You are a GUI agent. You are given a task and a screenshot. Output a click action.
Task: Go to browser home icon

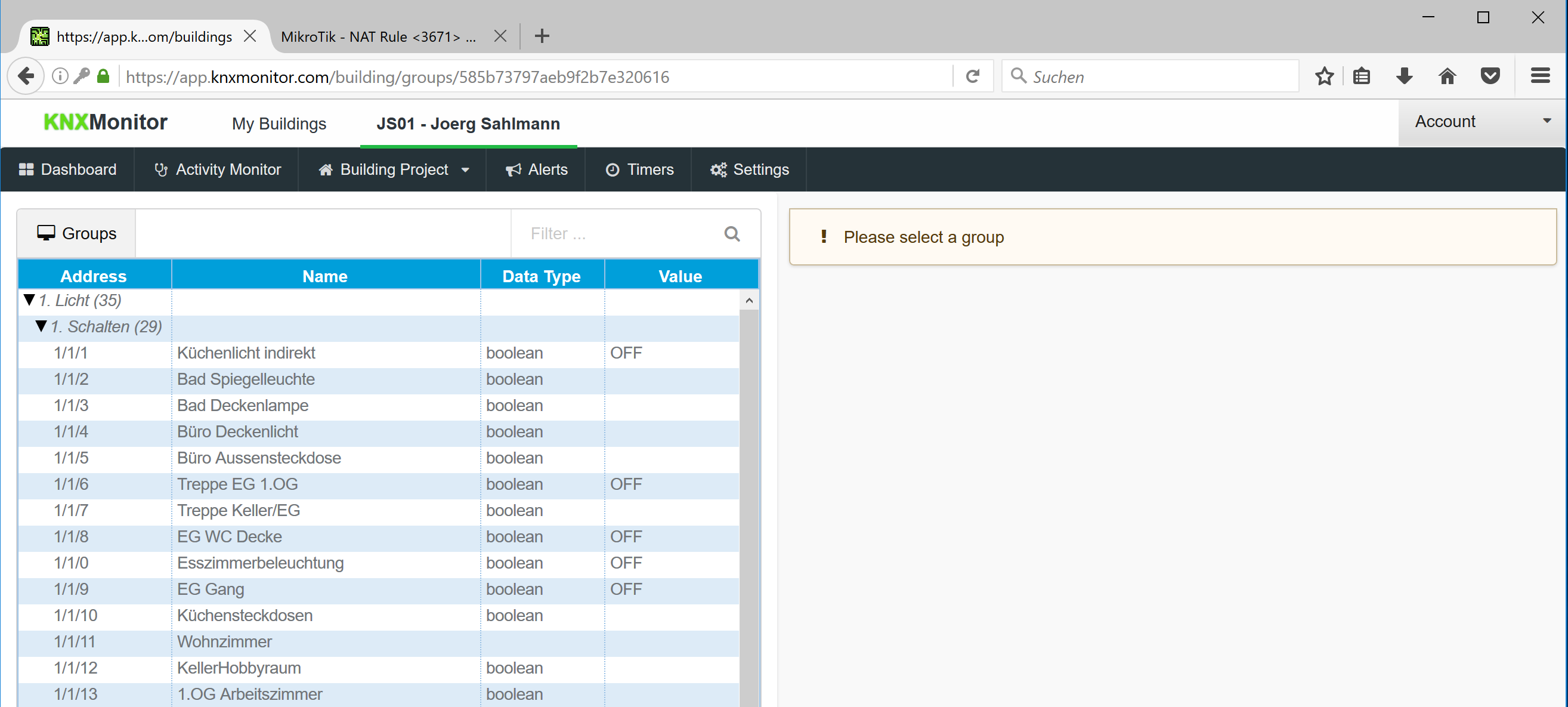pyautogui.click(x=1447, y=77)
